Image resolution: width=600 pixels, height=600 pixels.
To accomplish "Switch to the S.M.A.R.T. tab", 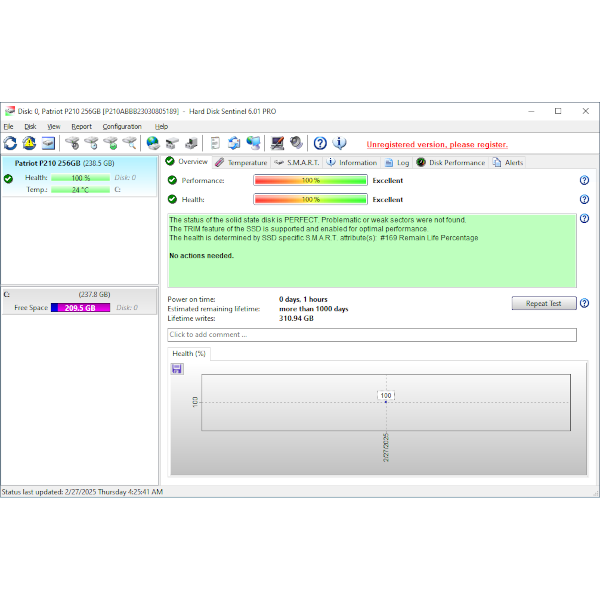I will pyautogui.click(x=297, y=163).
